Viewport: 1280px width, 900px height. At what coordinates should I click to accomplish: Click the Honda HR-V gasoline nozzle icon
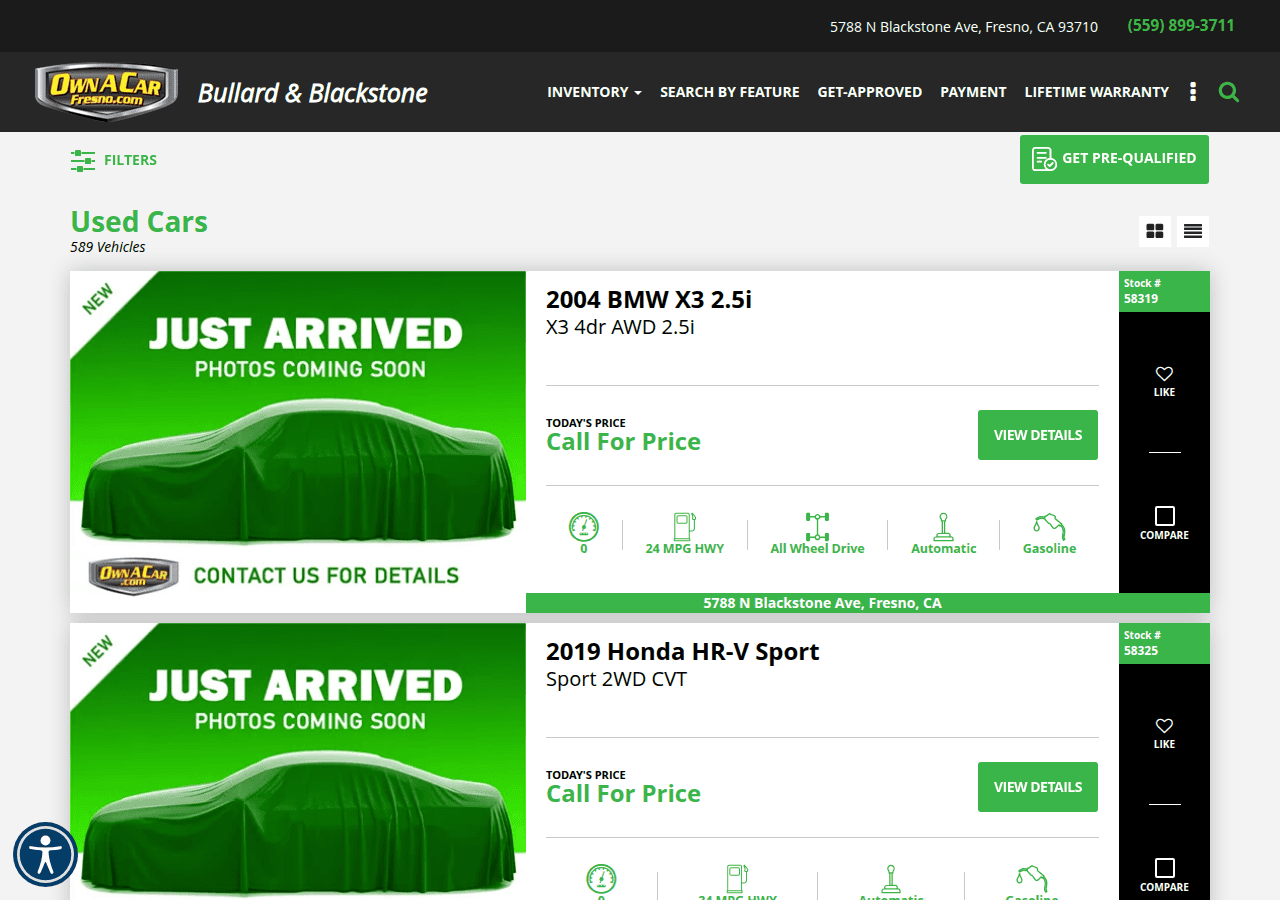[x=1032, y=878]
